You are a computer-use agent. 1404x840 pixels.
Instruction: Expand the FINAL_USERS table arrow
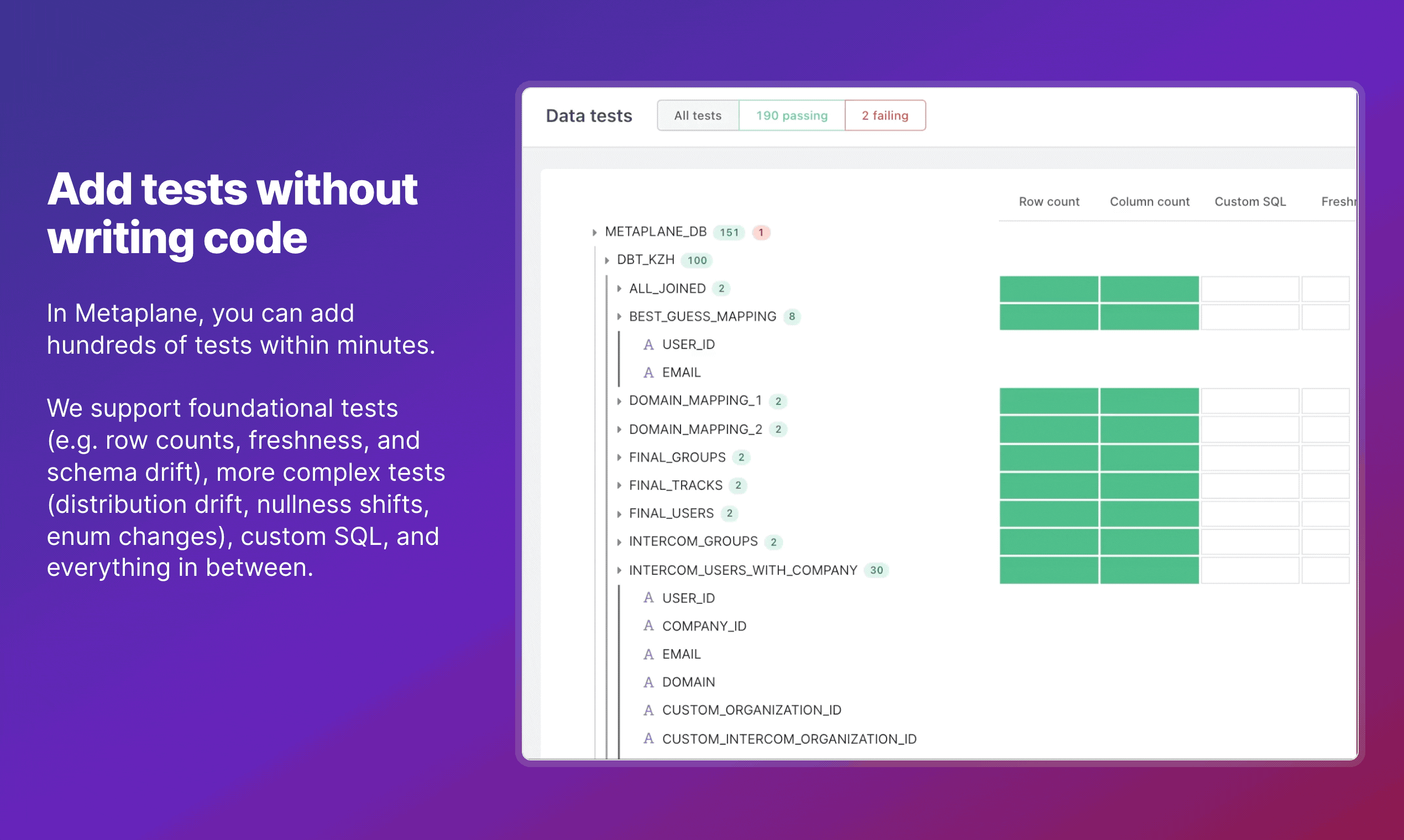click(x=619, y=513)
